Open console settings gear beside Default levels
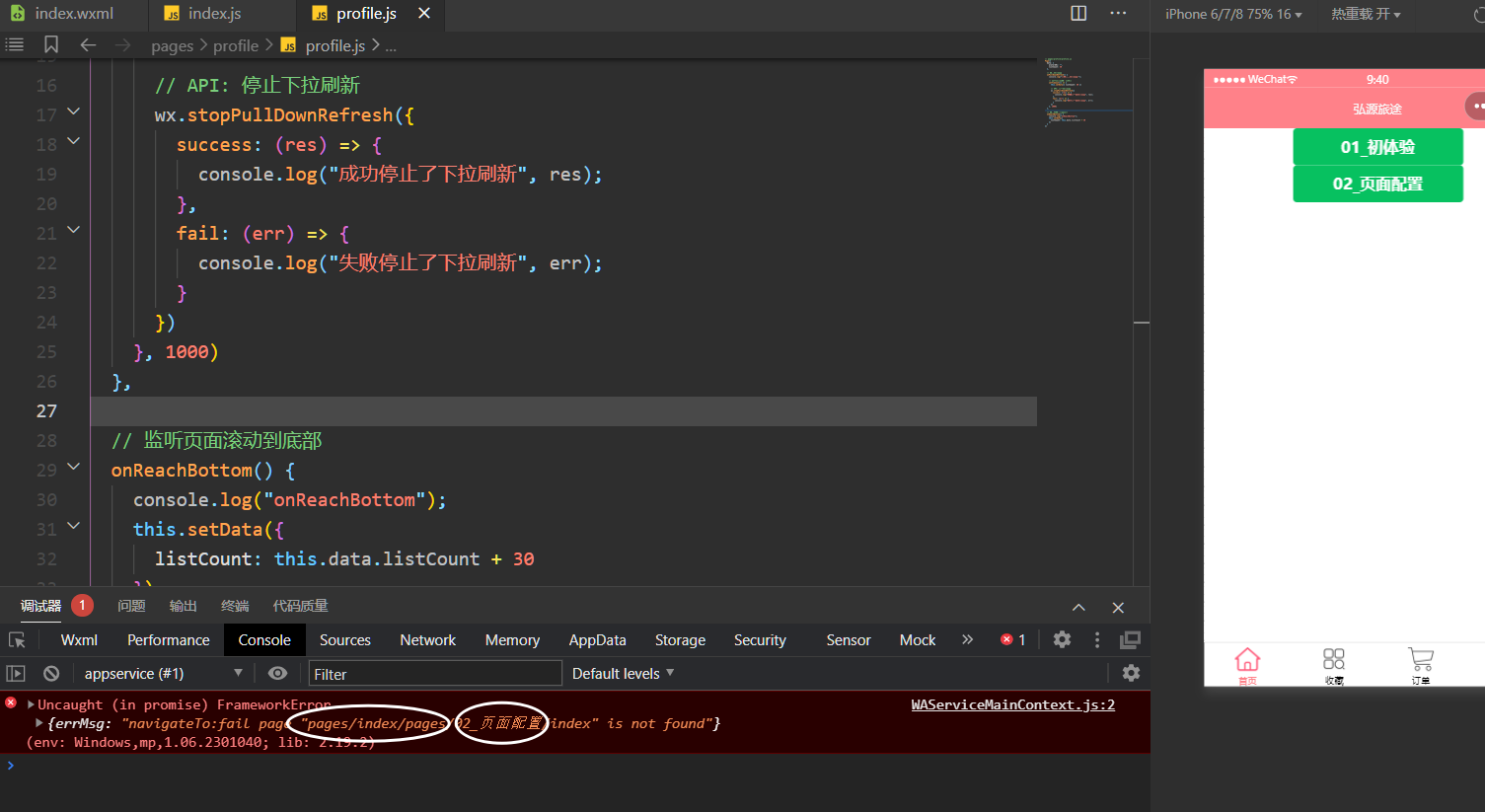1485x812 pixels. click(1131, 673)
